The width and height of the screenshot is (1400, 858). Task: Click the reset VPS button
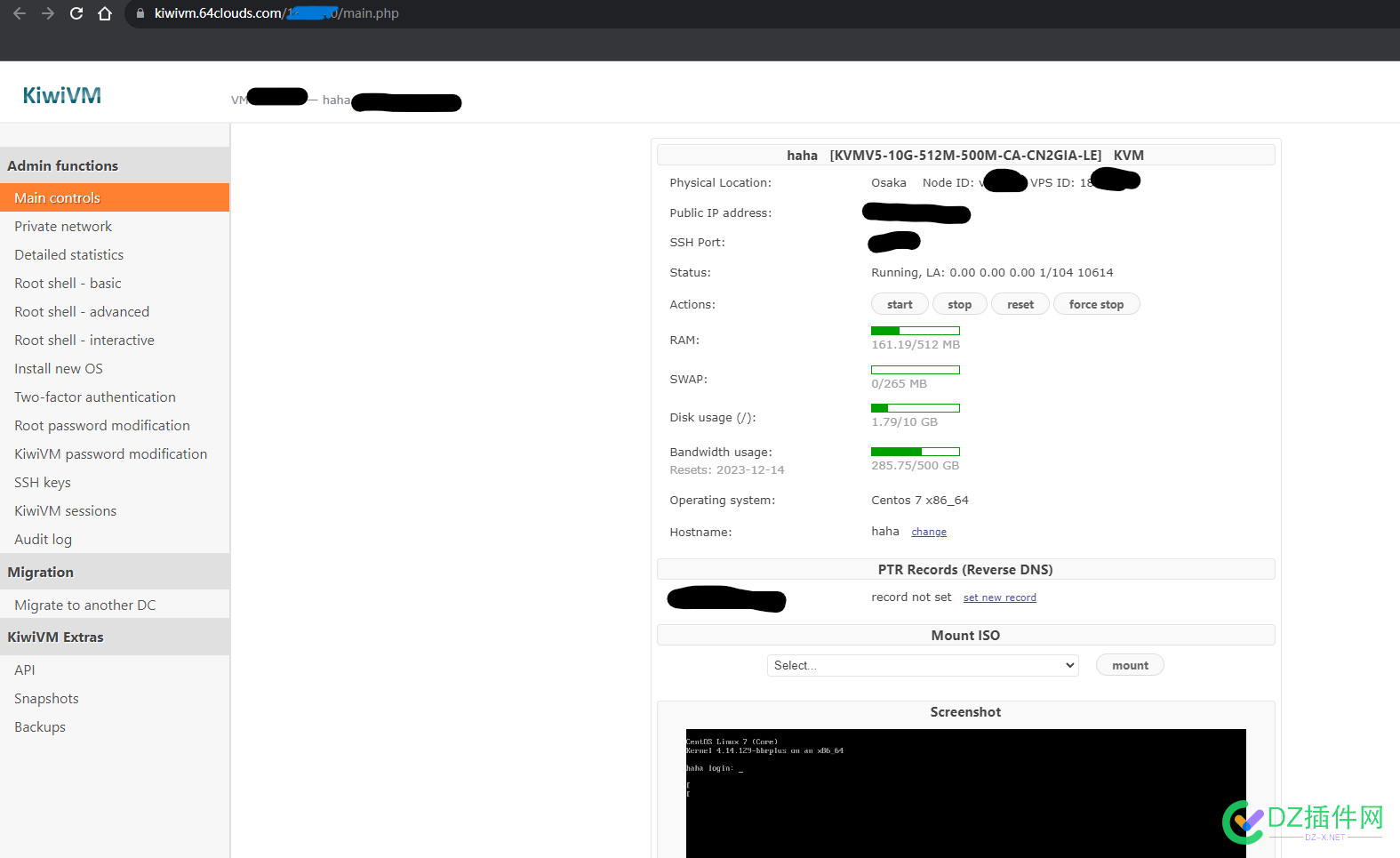click(x=1020, y=304)
